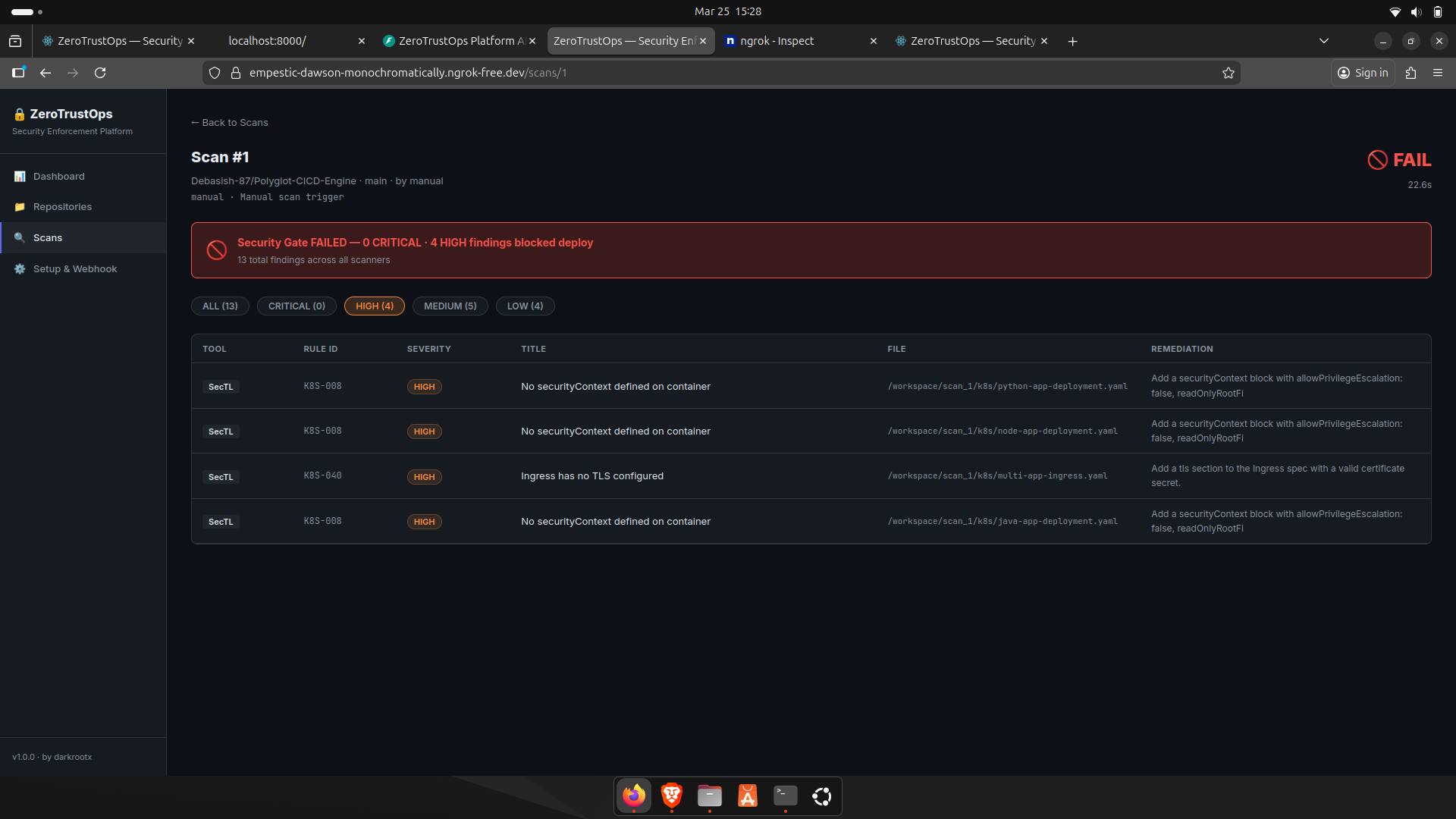
Task: Expand the list all tabs chevron
Action: coord(1324,41)
